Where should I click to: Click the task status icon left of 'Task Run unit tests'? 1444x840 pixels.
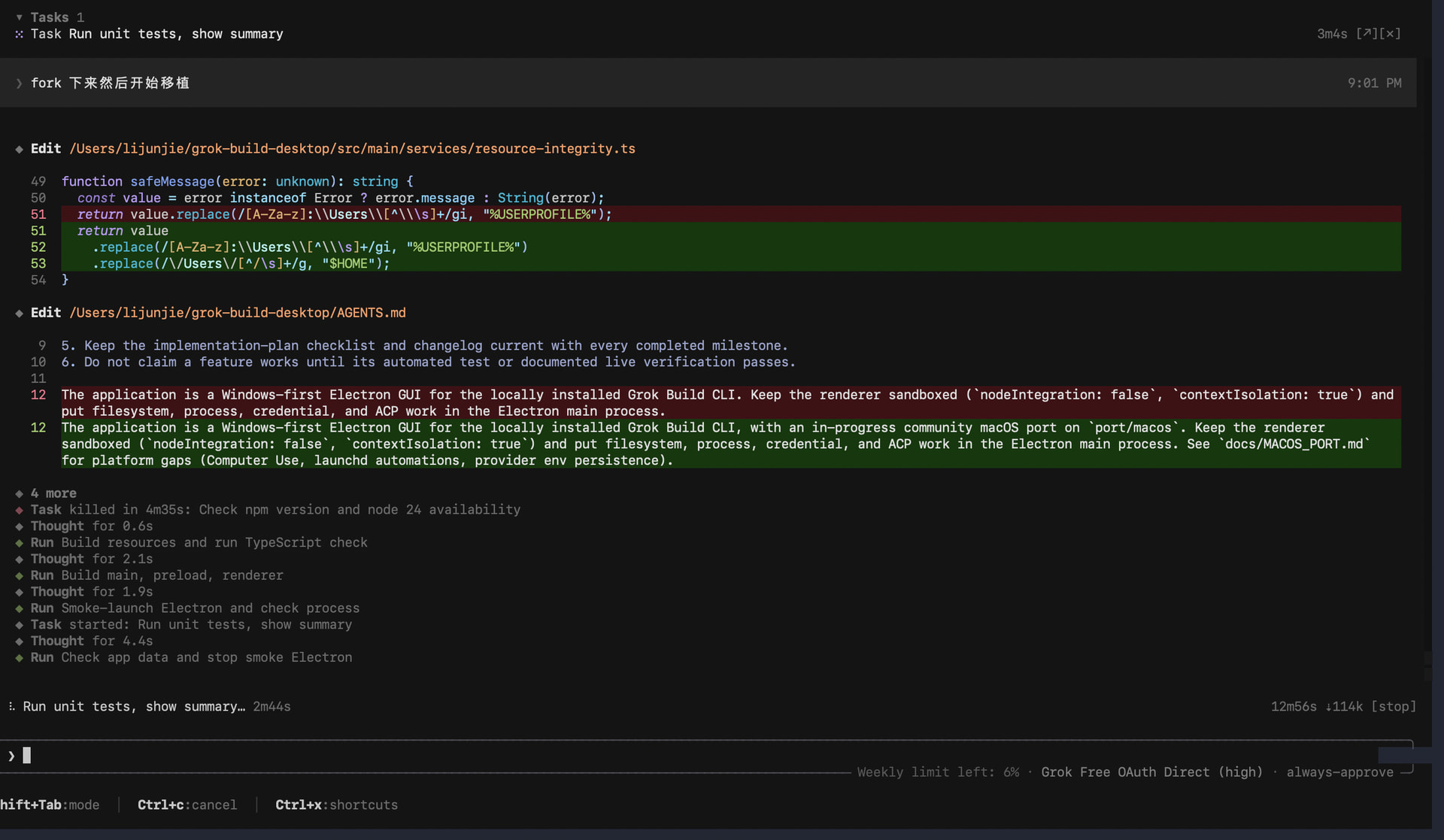[x=20, y=34]
